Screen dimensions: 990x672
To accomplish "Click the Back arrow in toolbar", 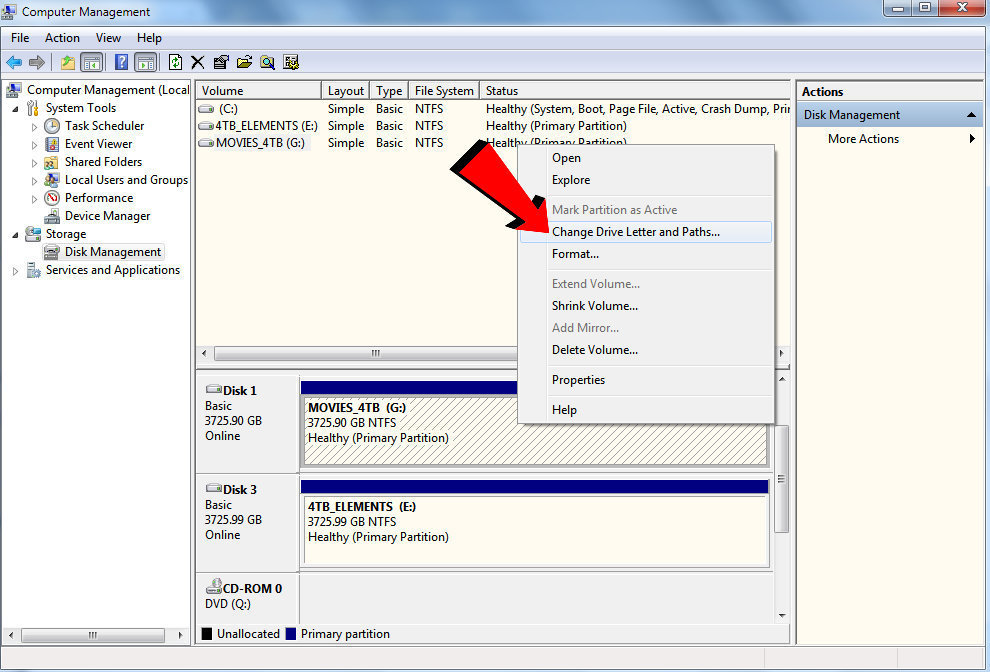I will 14,62.
